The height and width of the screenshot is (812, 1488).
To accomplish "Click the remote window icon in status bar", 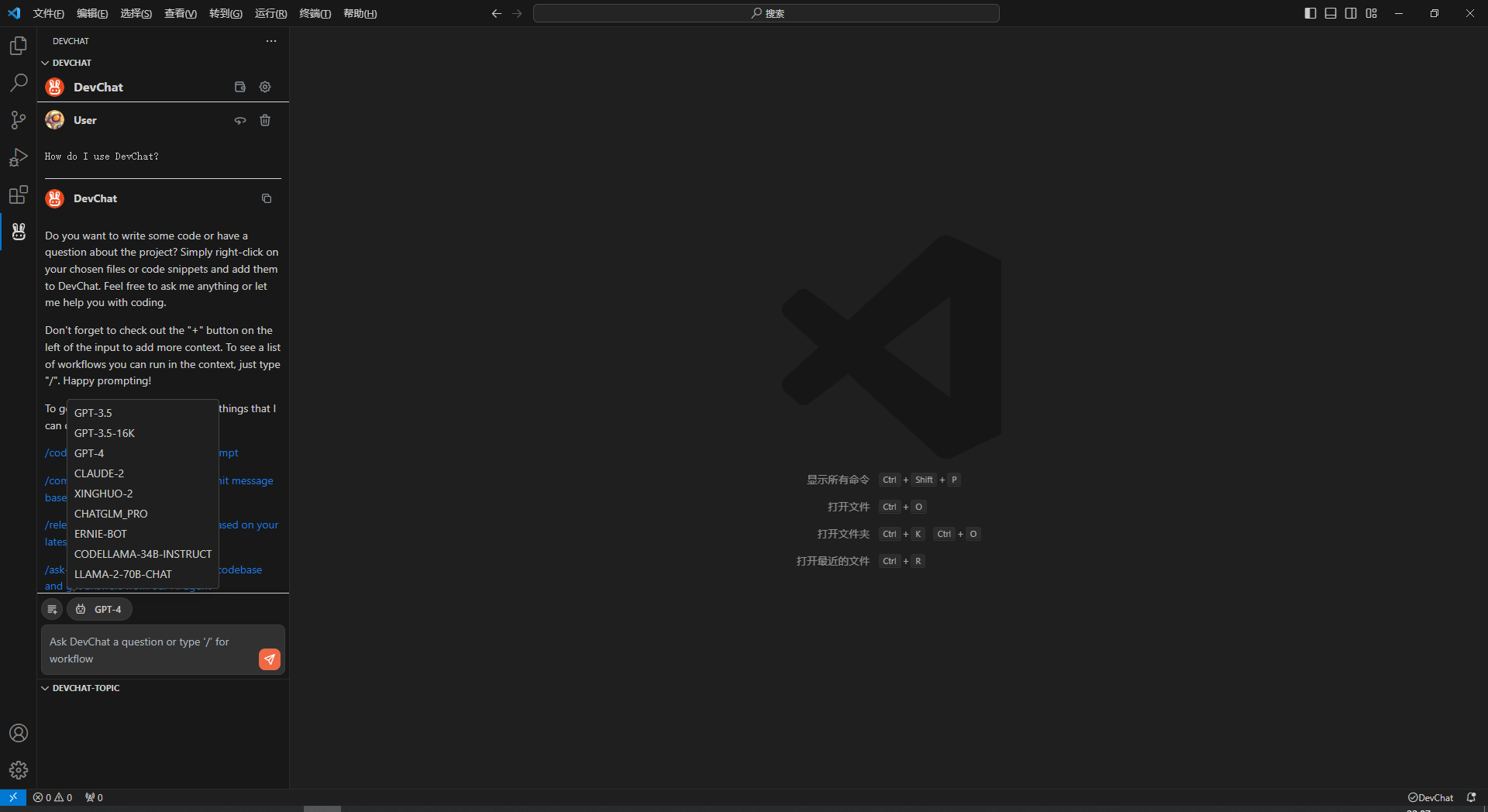I will (13, 797).
